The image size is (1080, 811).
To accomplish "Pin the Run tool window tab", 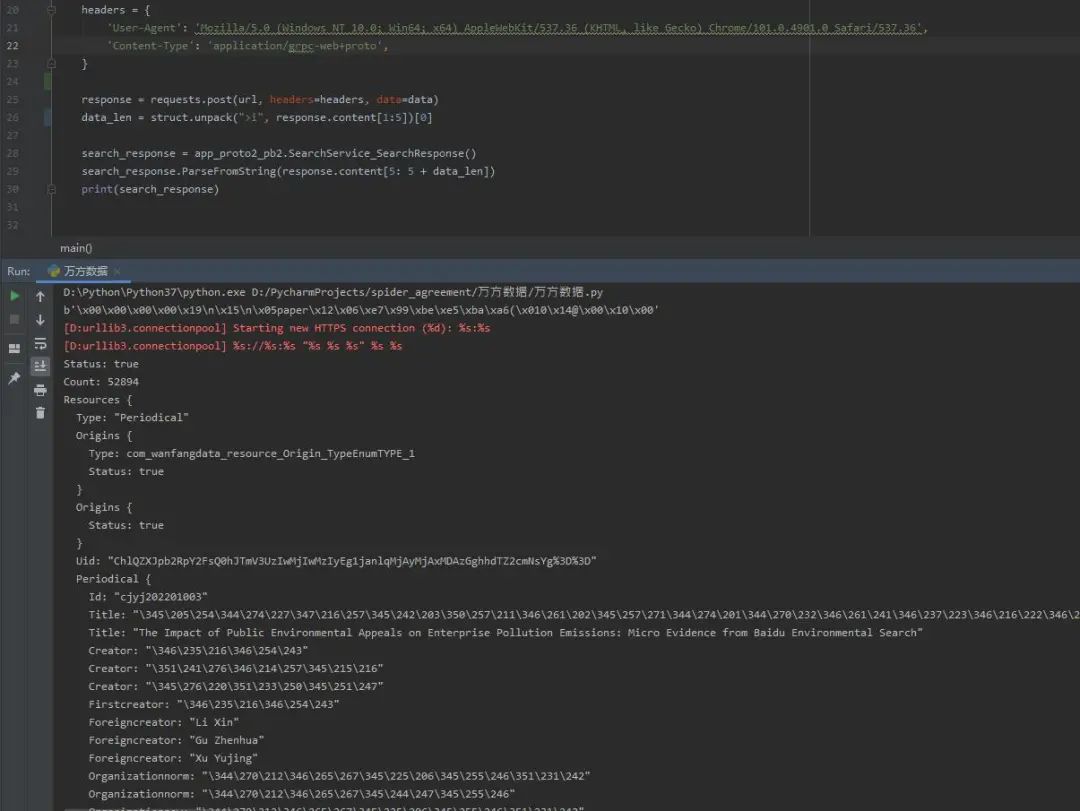I will (15, 376).
